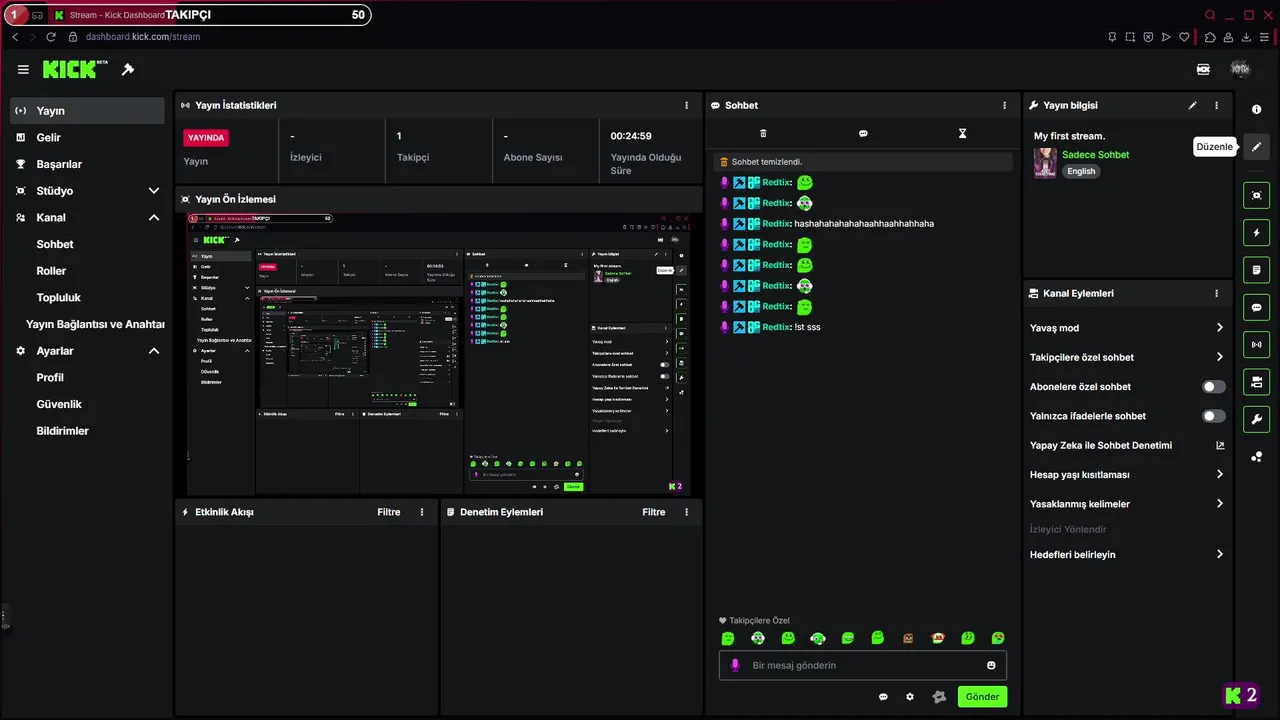Expand the Stüdyo sidebar section

[x=154, y=191]
